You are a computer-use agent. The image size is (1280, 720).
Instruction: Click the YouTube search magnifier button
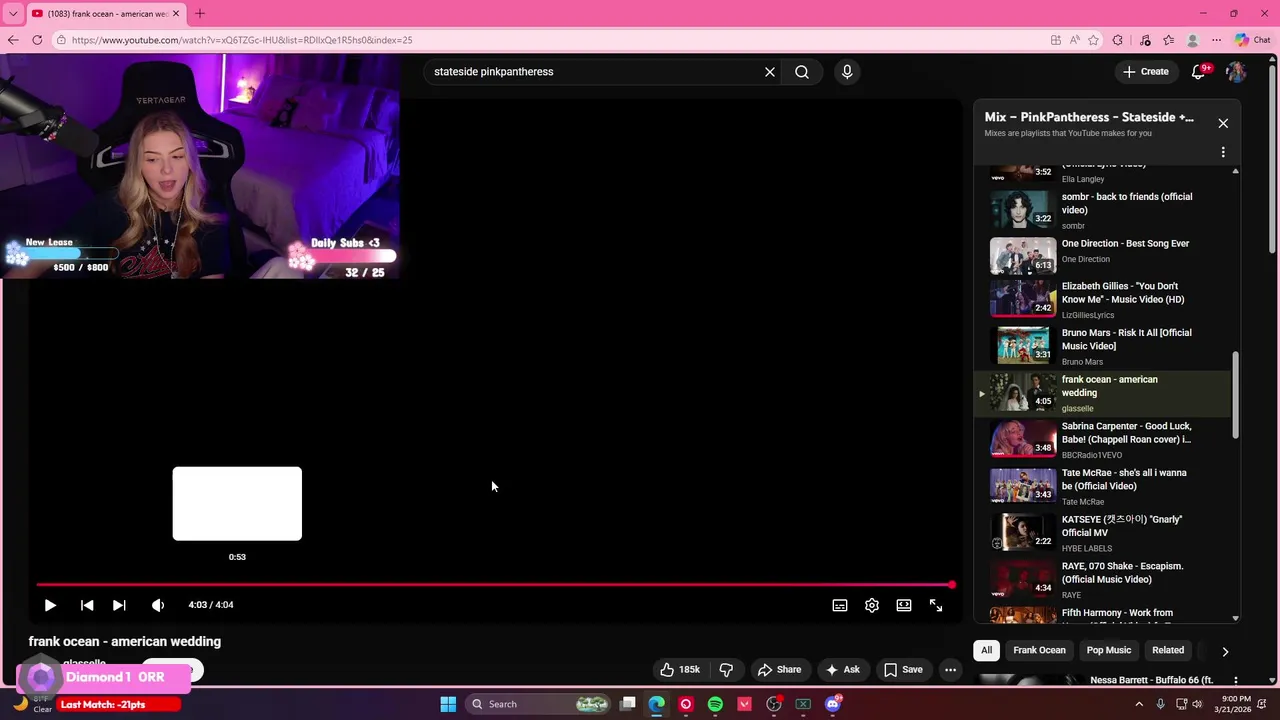coord(802,72)
